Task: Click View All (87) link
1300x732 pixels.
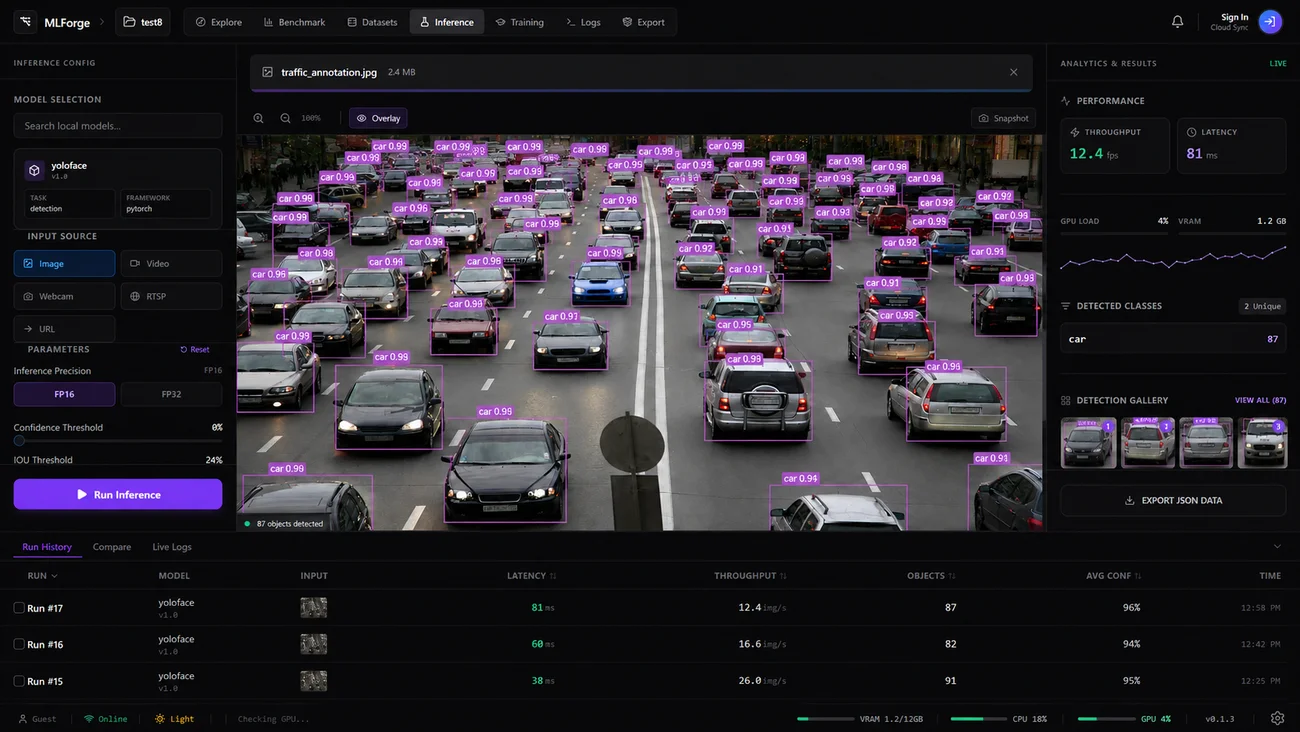Action: tap(1260, 400)
